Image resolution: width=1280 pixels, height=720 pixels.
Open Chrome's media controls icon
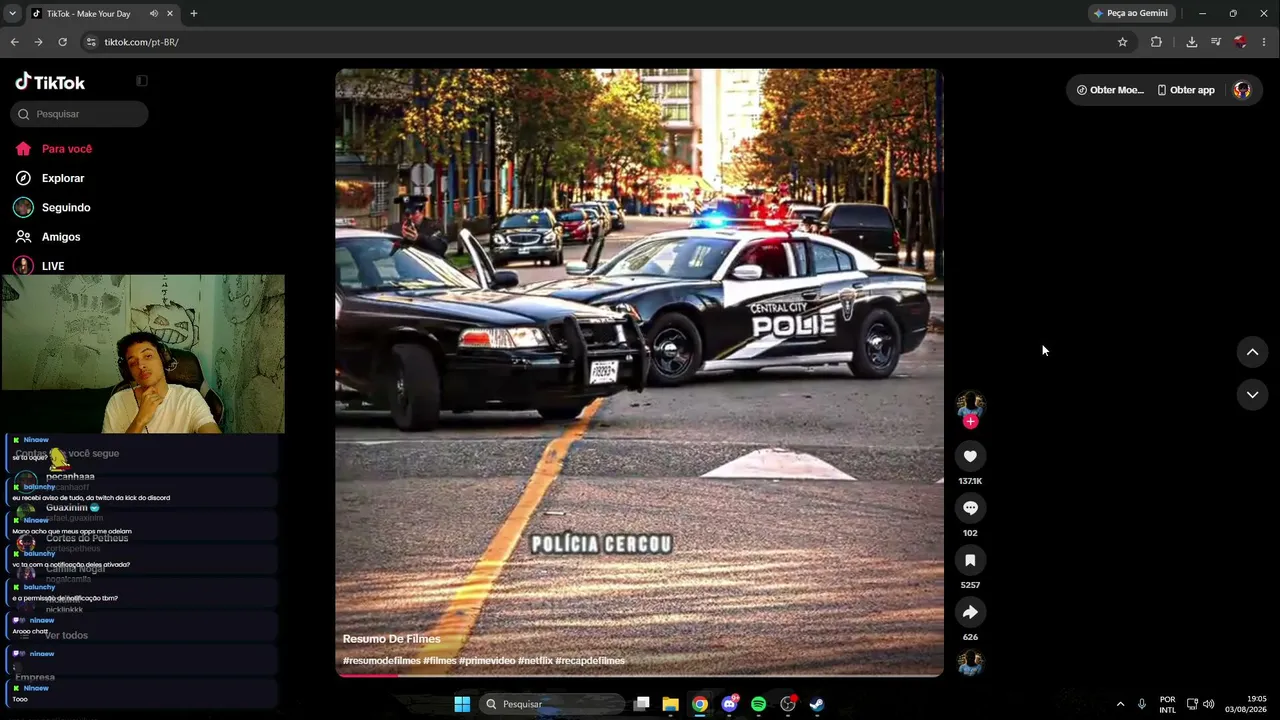click(x=1216, y=42)
